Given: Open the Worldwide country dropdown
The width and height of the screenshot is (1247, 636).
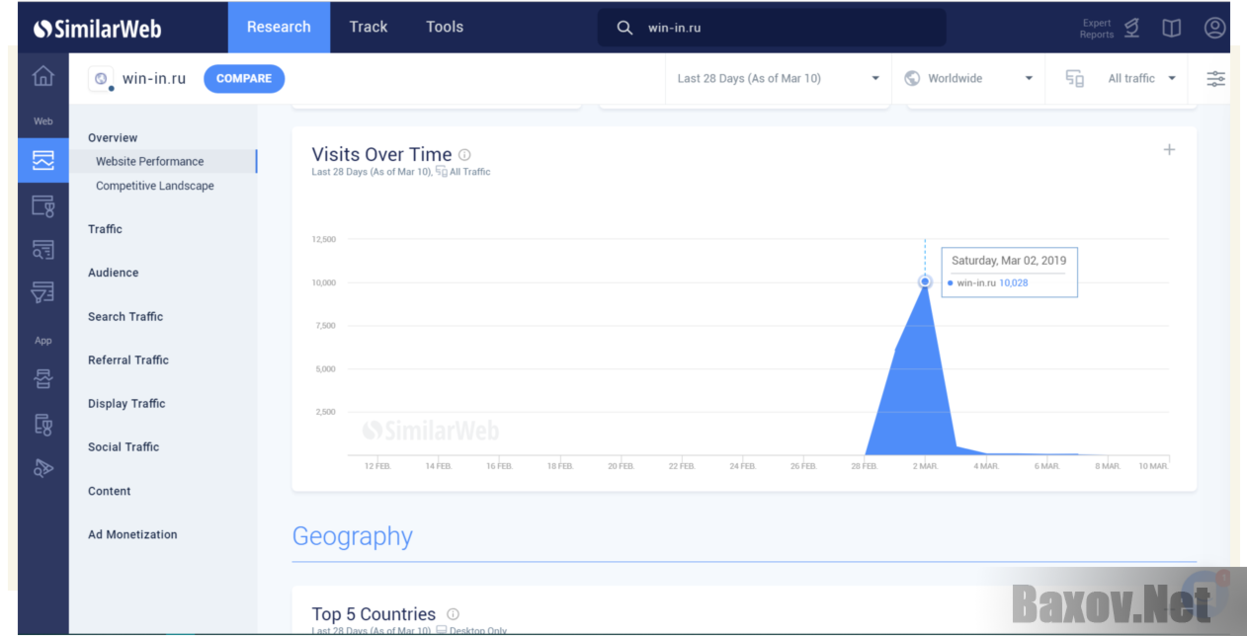Looking at the screenshot, I should coord(968,78).
